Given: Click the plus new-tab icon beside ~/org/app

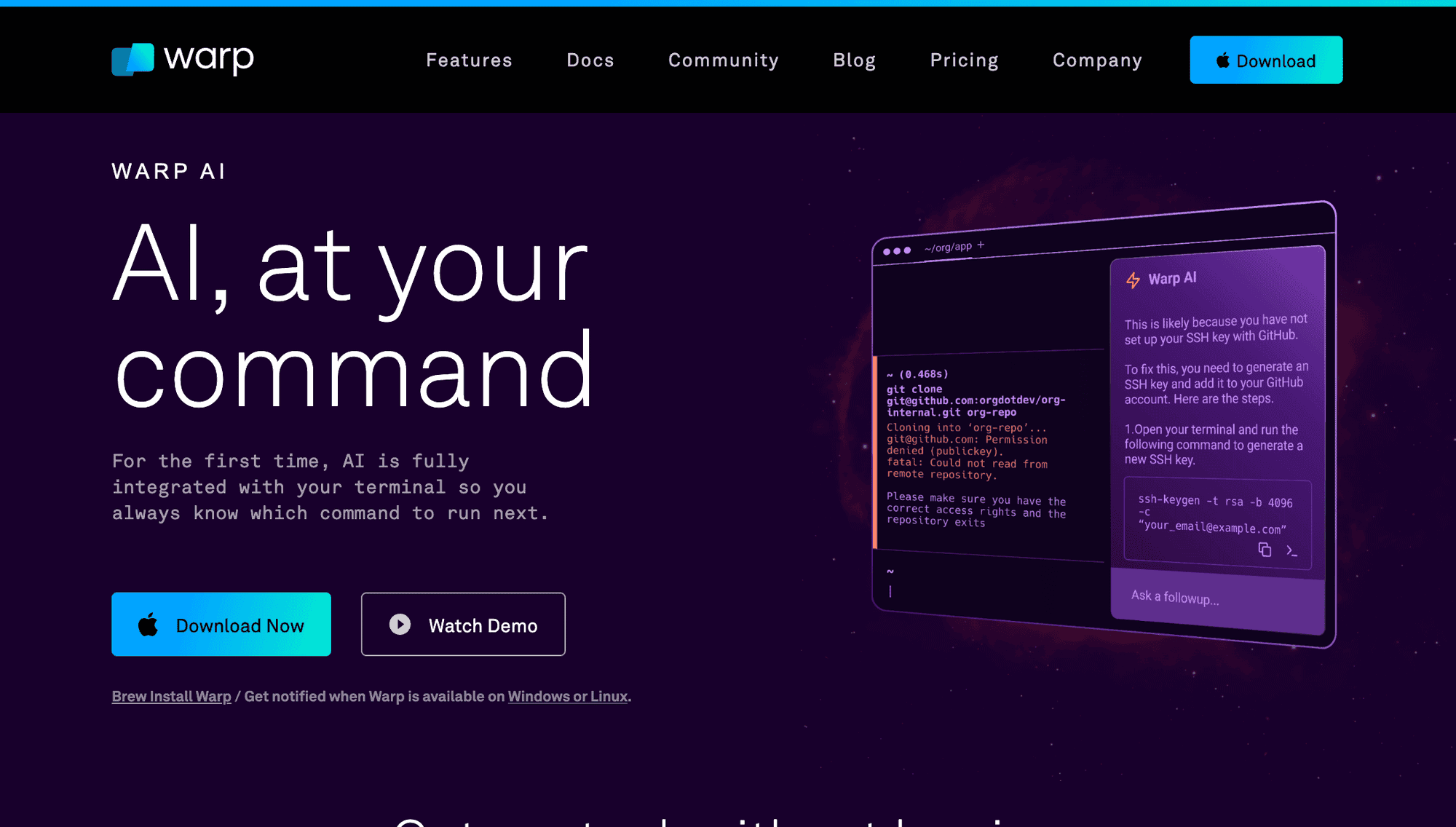Looking at the screenshot, I should (981, 245).
